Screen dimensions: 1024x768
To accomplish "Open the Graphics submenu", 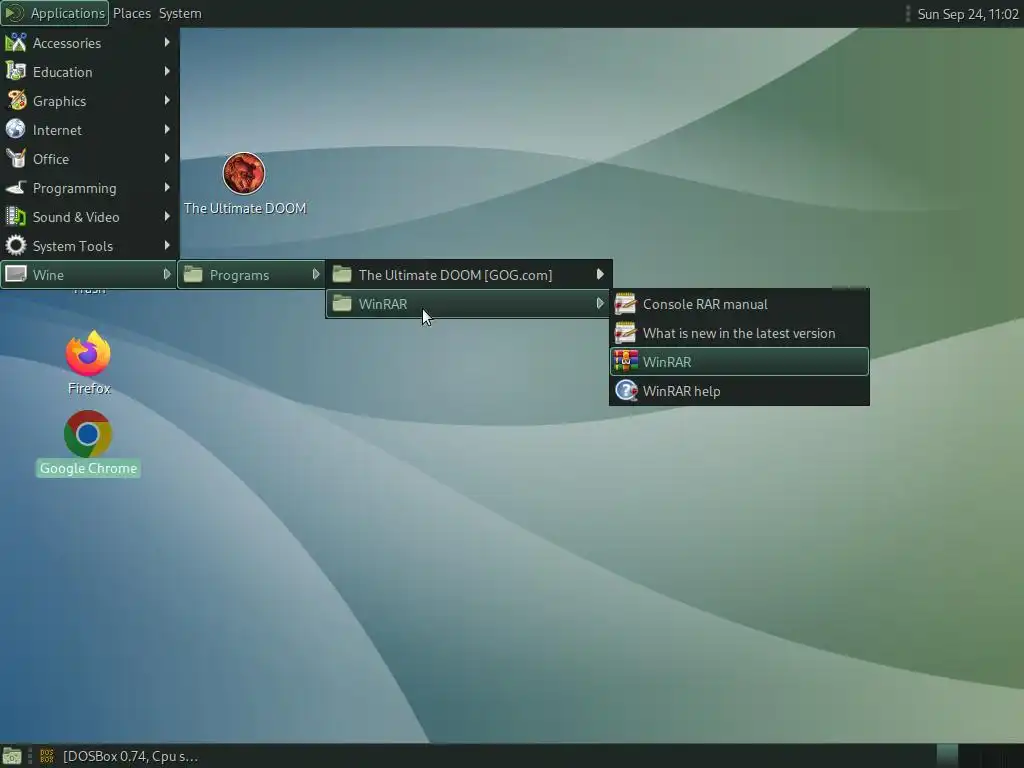I will [x=89, y=101].
